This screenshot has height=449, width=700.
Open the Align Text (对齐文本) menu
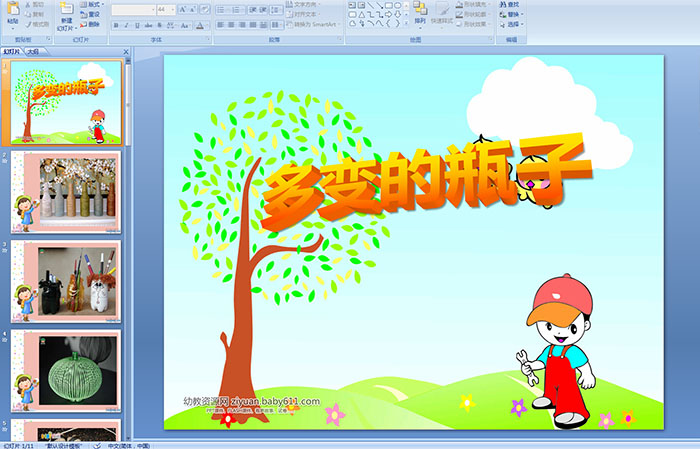pyautogui.click(x=303, y=14)
